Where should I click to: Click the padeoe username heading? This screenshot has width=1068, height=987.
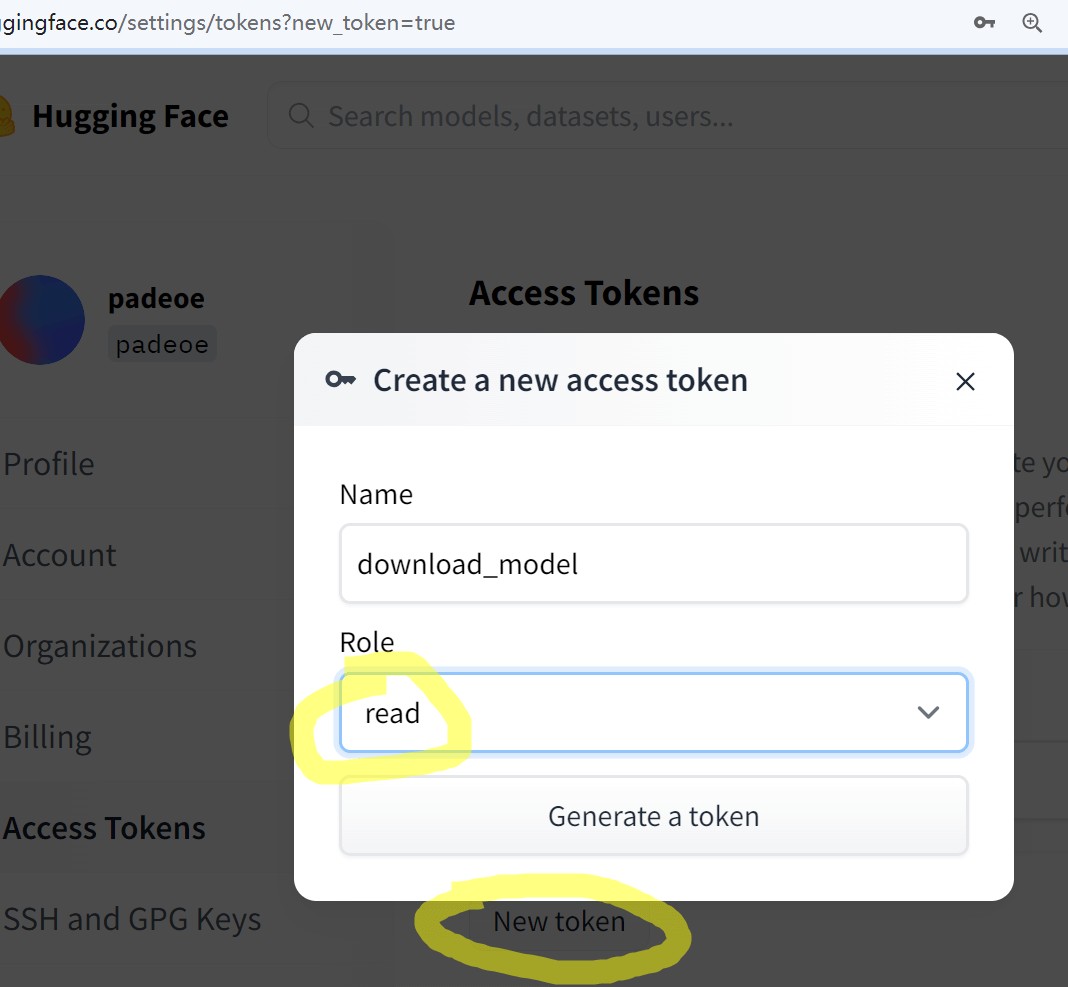[156, 298]
